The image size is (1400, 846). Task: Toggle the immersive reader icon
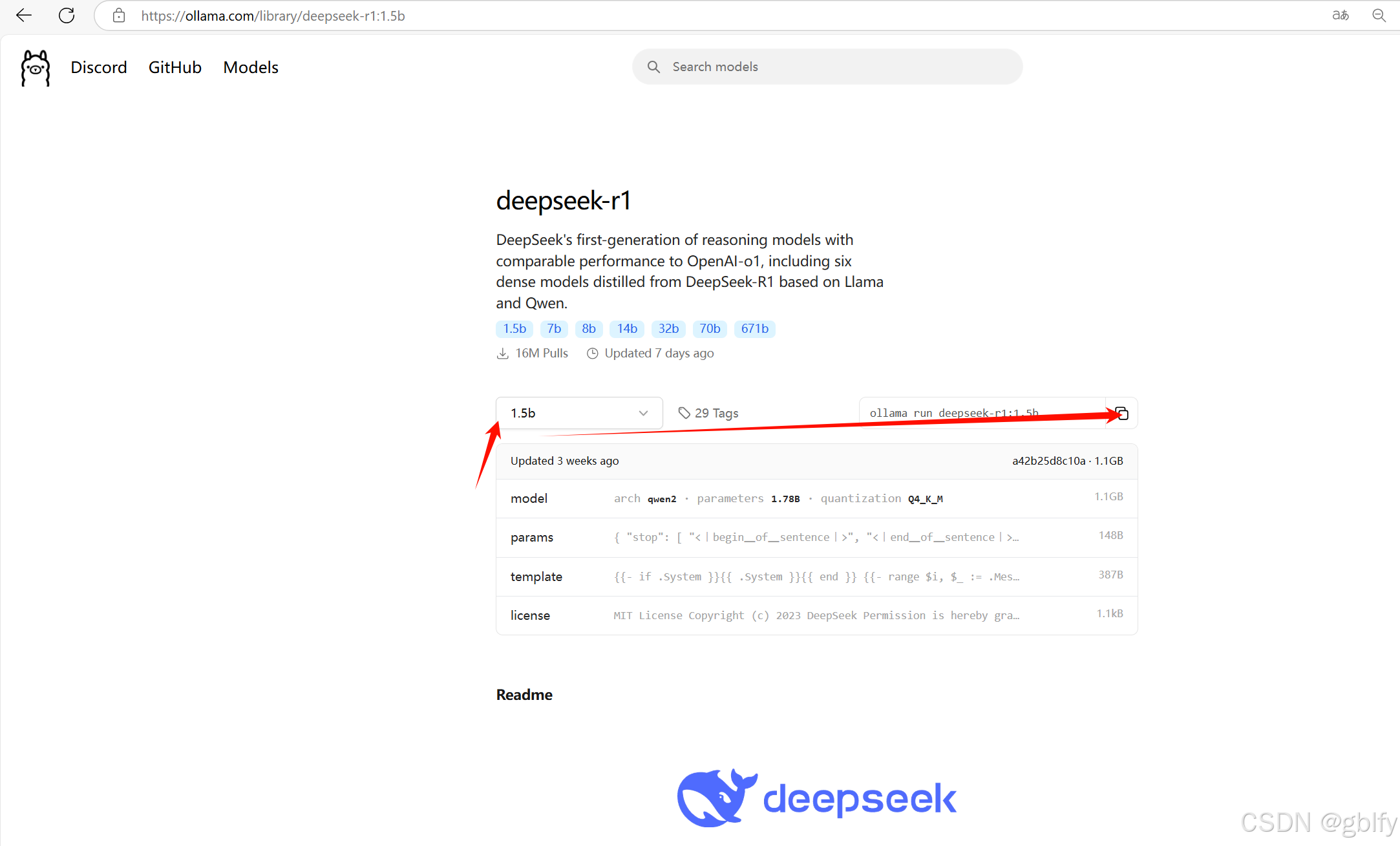click(x=1341, y=16)
